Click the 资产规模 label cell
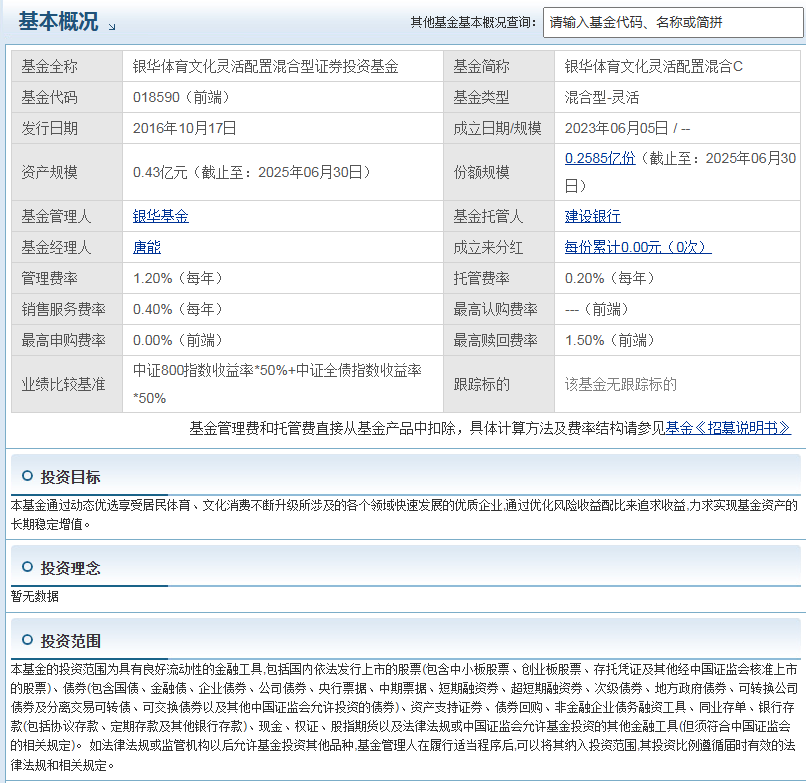This screenshot has height=783, width=806. click(67, 172)
